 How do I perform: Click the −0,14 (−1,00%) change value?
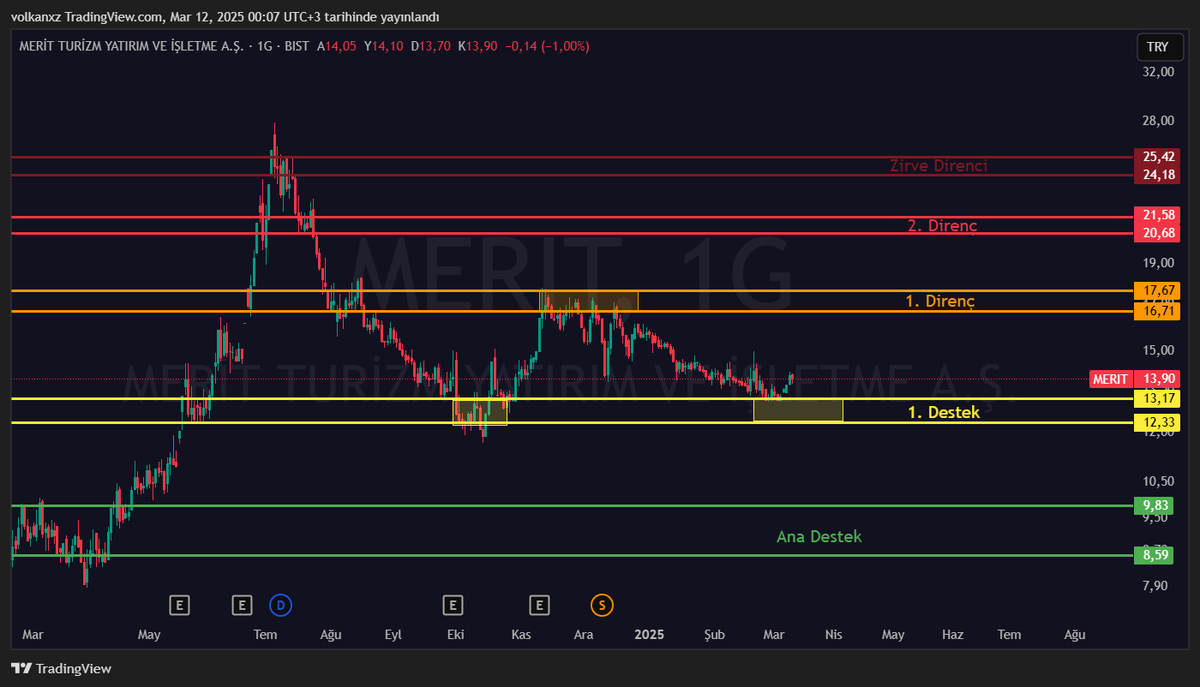coord(547,46)
